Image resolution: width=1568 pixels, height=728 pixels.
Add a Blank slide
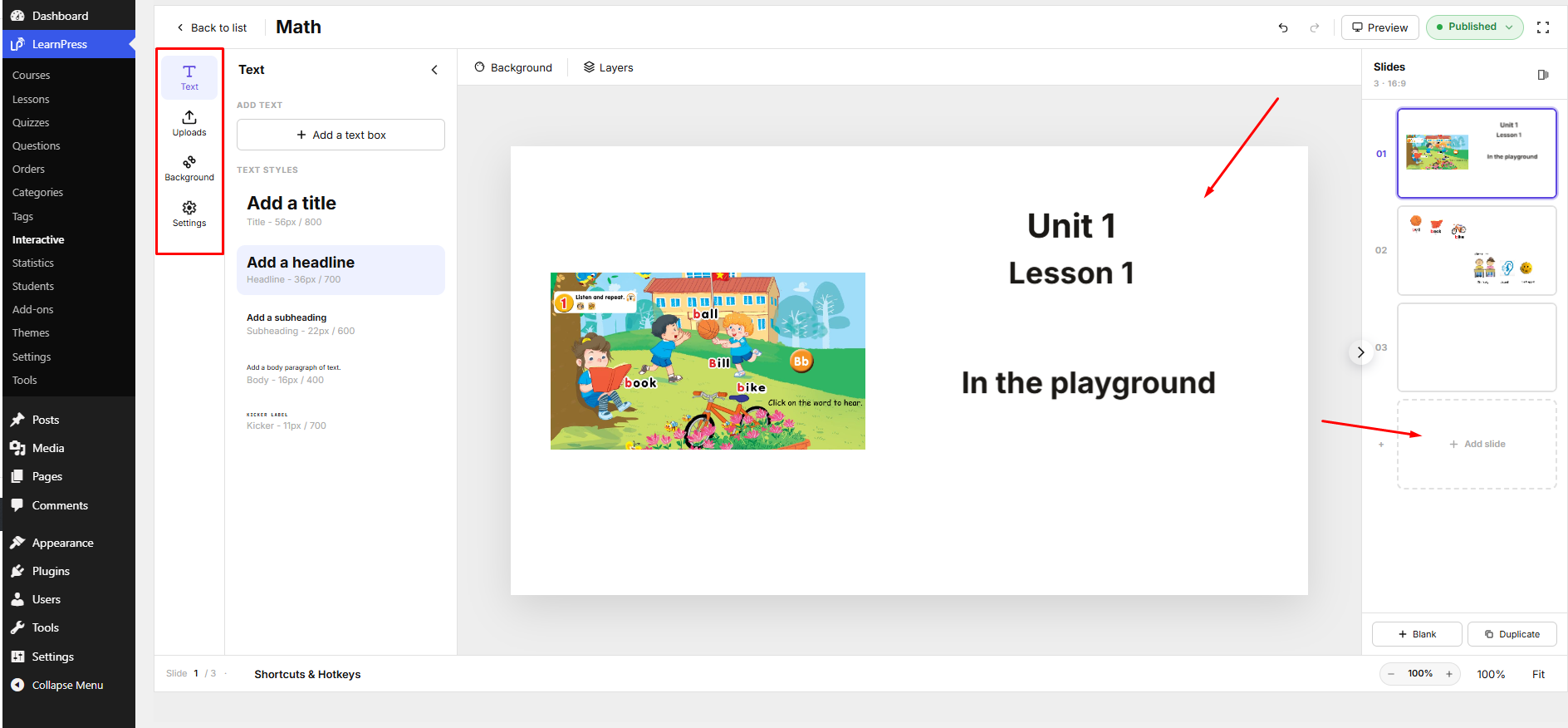click(1417, 634)
